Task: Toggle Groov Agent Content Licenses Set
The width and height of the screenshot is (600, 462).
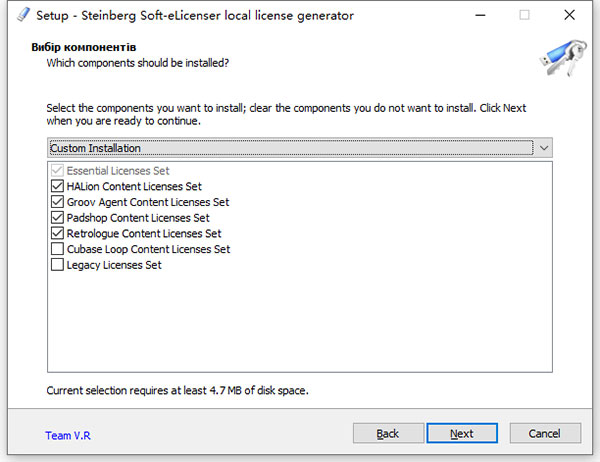Action: click(x=56, y=202)
